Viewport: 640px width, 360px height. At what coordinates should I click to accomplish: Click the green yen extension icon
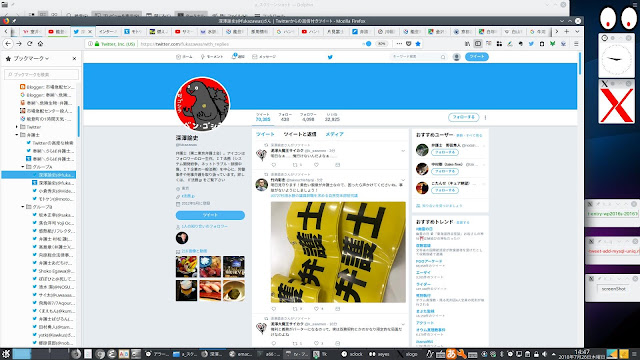click(x=552, y=44)
